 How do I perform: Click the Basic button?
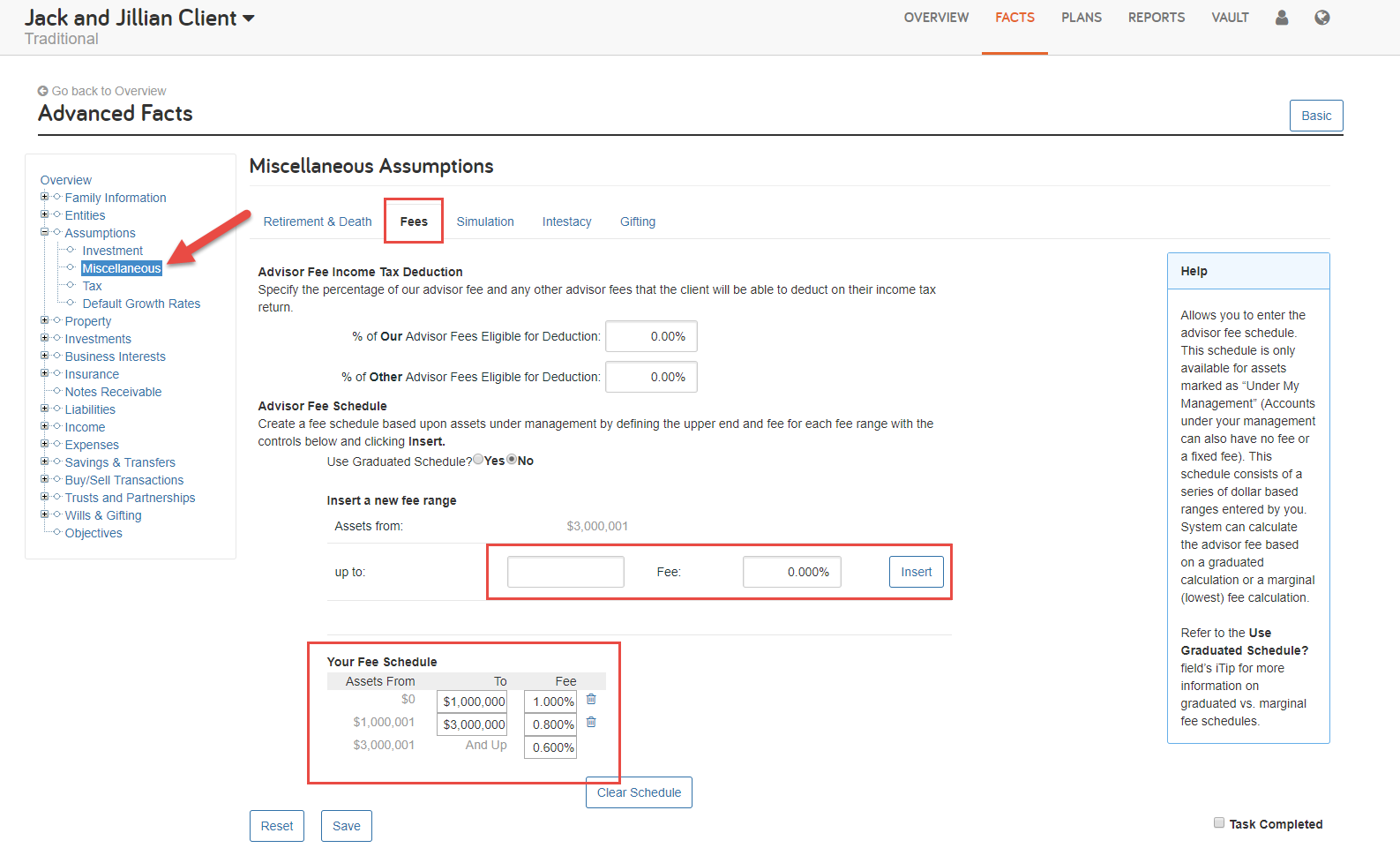coord(1316,116)
